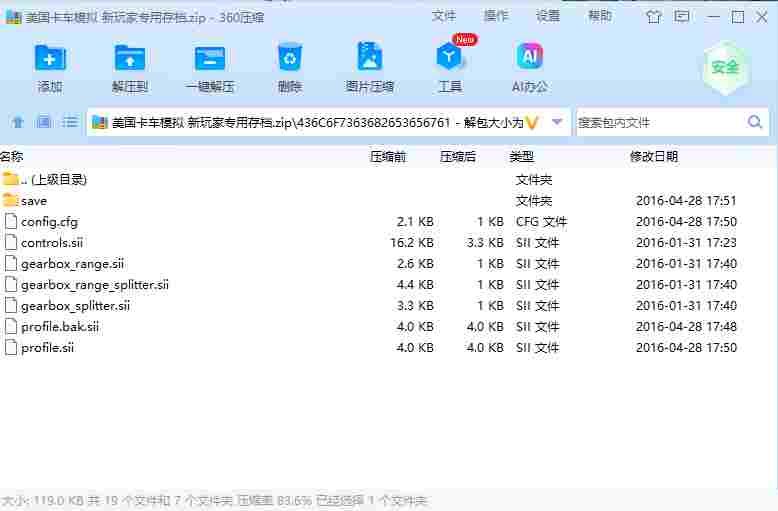
Task: Click the 360压缩 app icon in title bar
Action: pos(13,17)
